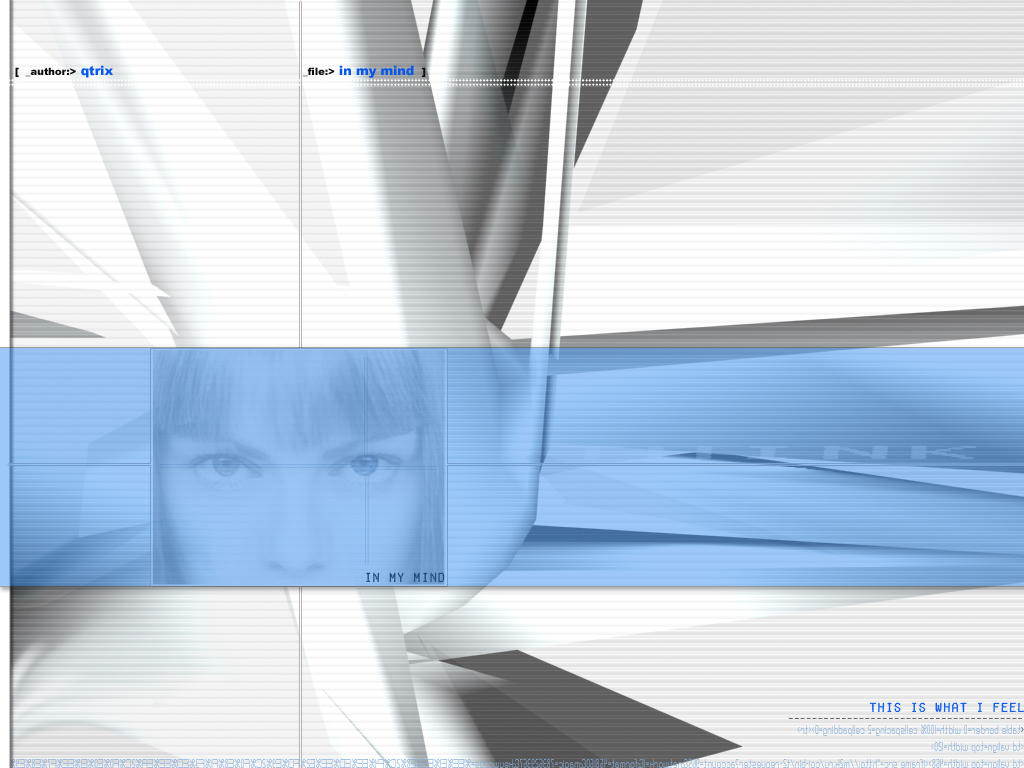This screenshot has width=1024, height=768.
Task: Click the '_author:>' label
Action: (50, 72)
